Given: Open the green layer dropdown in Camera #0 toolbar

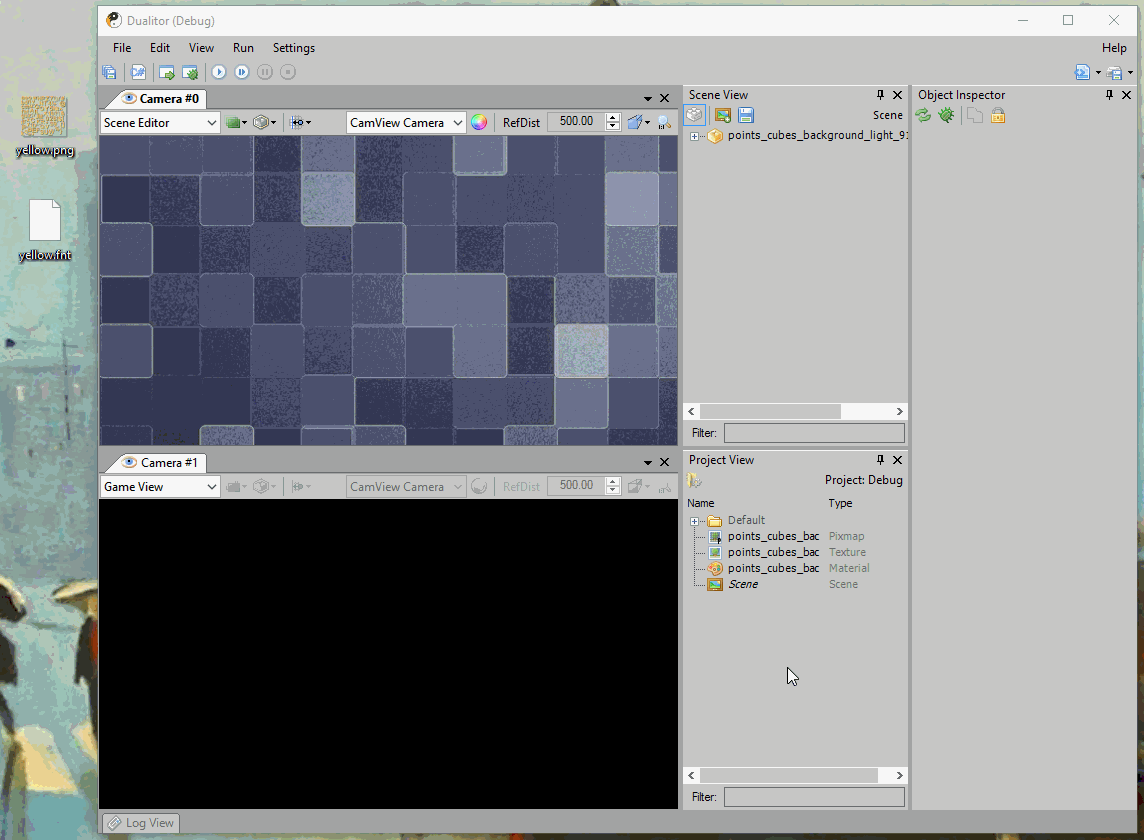Looking at the screenshot, I should tap(236, 123).
